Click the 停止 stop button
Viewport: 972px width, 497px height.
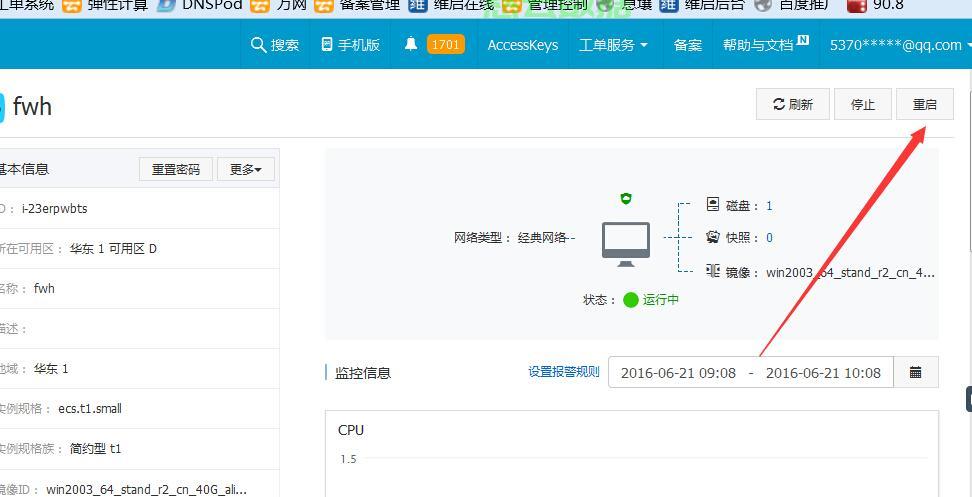(x=863, y=104)
